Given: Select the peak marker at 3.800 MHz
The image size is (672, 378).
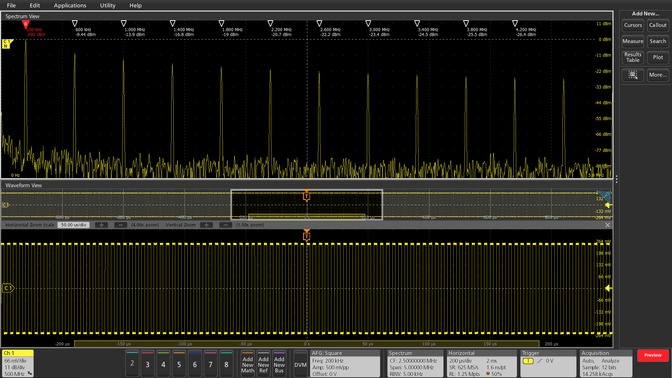Looking at the screenshot, I should pyautogui.click(x=465, y=23).
